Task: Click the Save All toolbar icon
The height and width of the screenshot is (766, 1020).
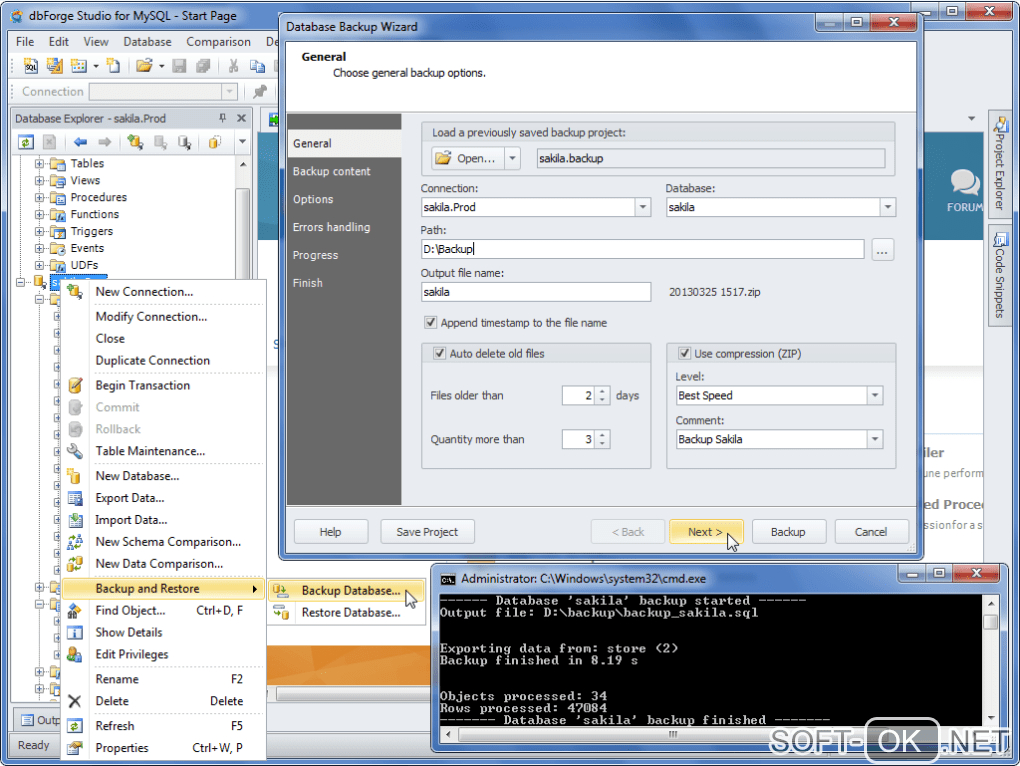Action: pyautogui.click(x=204, y=66)
